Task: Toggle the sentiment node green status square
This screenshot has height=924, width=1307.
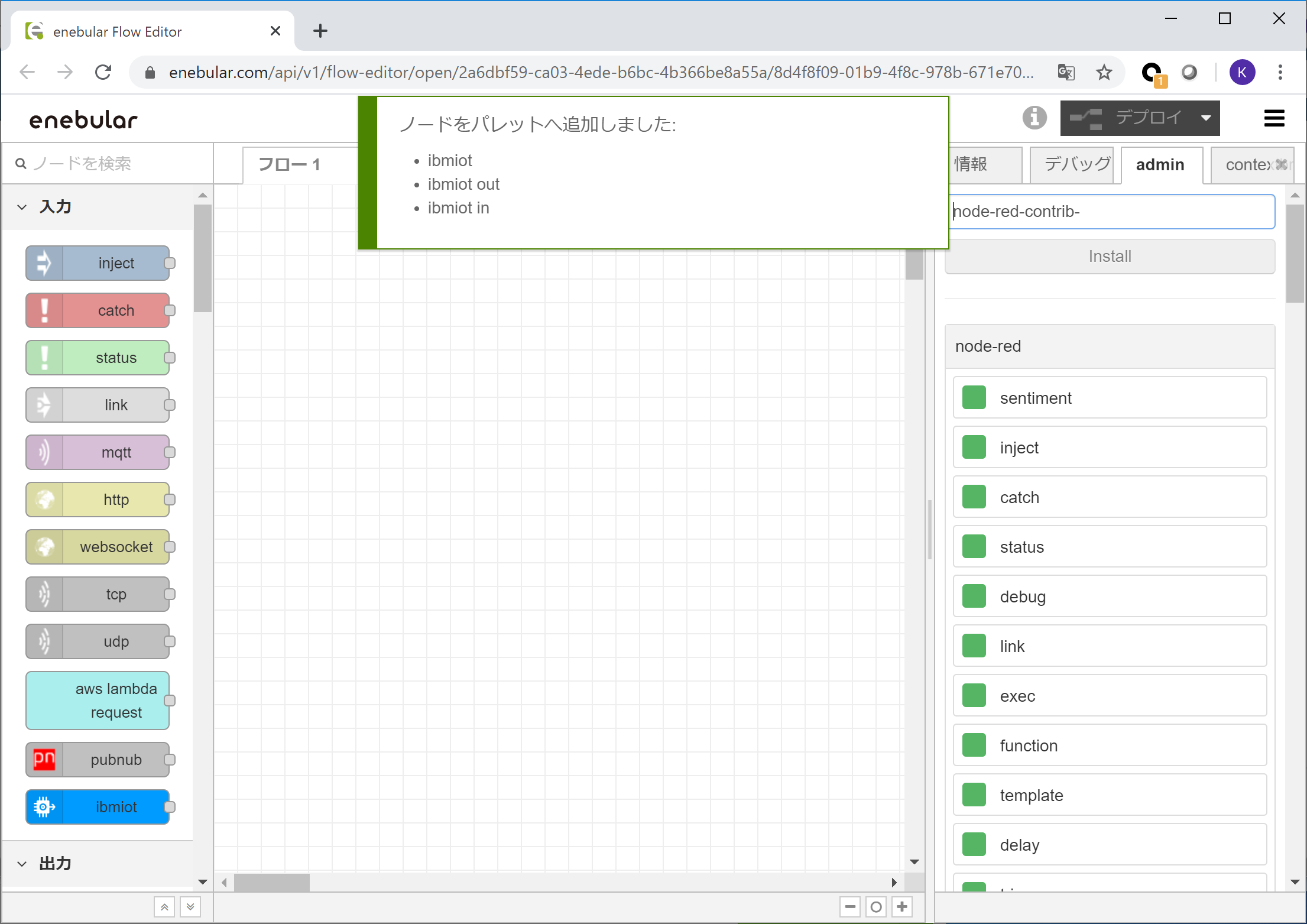Action: [974, 398]
